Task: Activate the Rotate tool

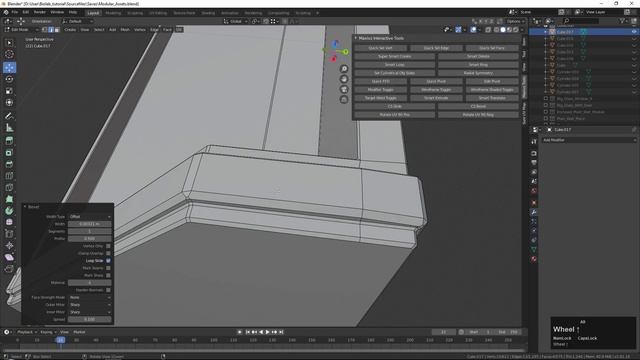Action: 9,79
